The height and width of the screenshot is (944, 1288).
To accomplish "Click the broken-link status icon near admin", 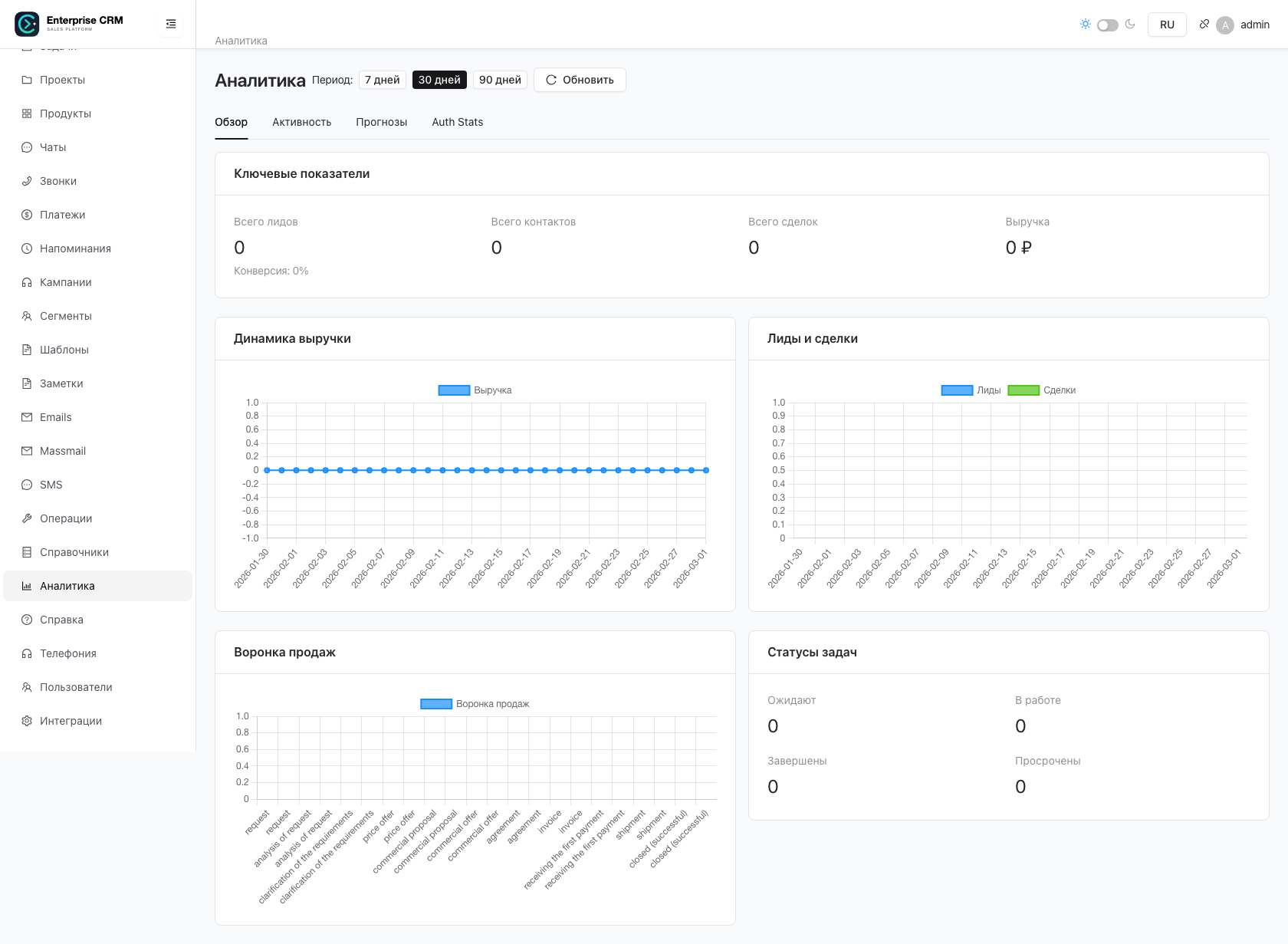I will (x=1204, y=24).
